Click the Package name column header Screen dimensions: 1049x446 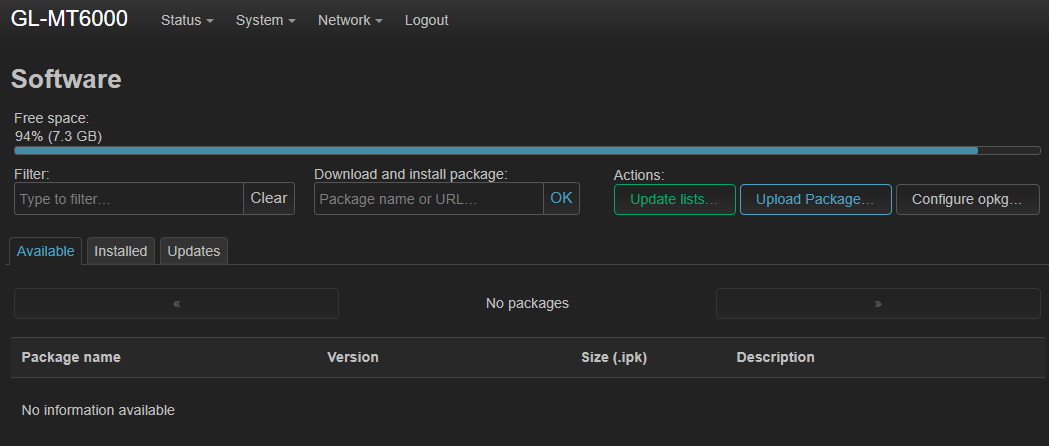pos(71,357)
